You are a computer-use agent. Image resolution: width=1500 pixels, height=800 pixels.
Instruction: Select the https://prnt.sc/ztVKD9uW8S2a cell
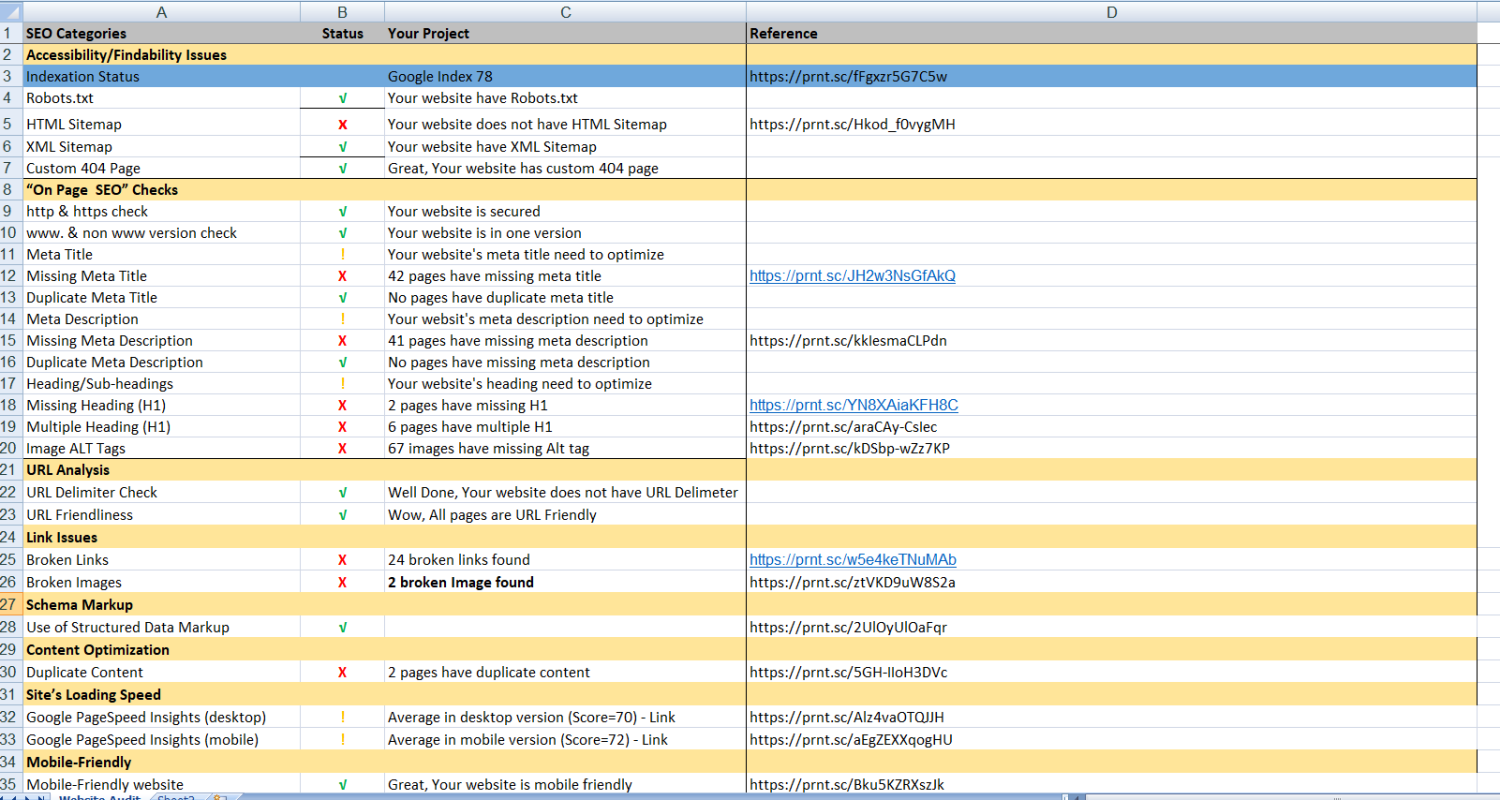point(1111,582)
